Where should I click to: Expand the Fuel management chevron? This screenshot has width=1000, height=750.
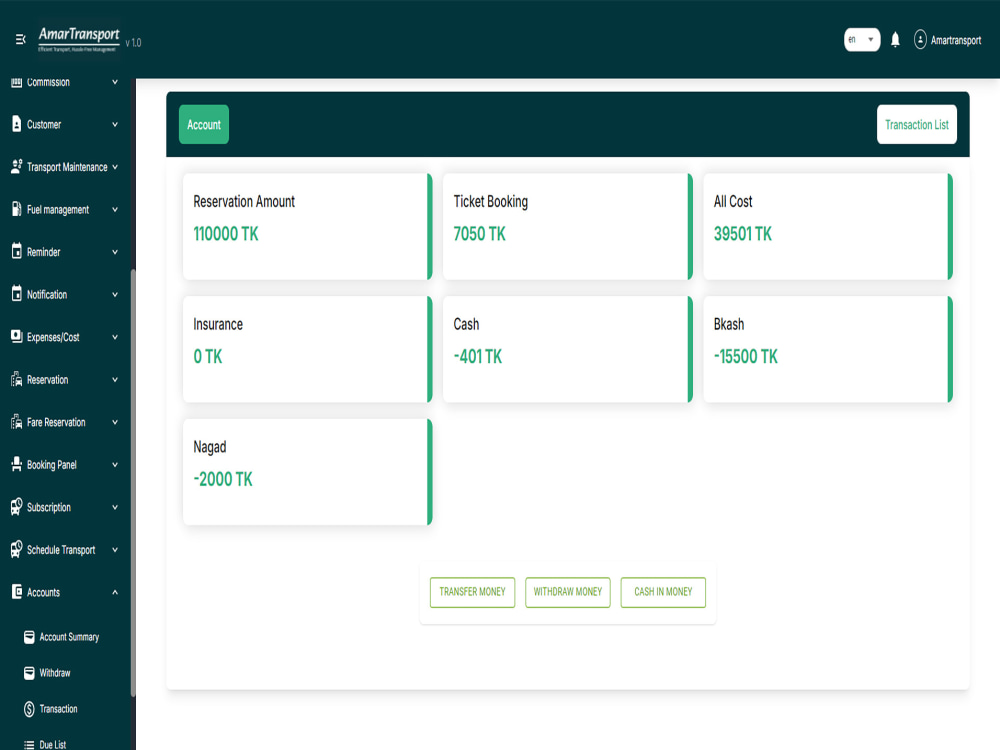(115, 209)
